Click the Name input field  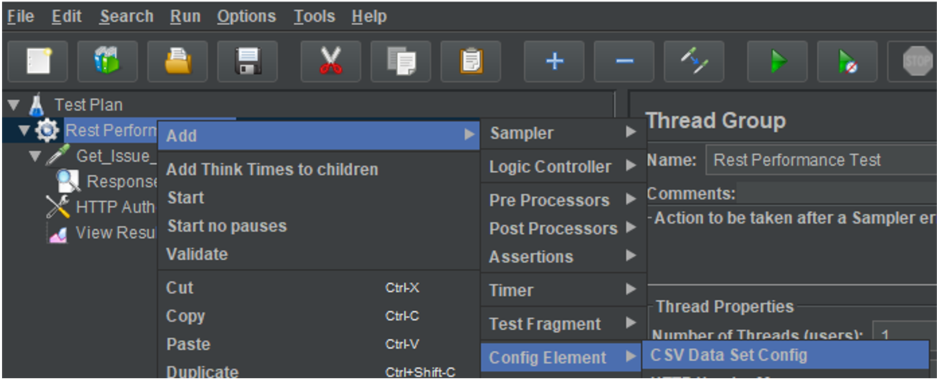[820, 160]
